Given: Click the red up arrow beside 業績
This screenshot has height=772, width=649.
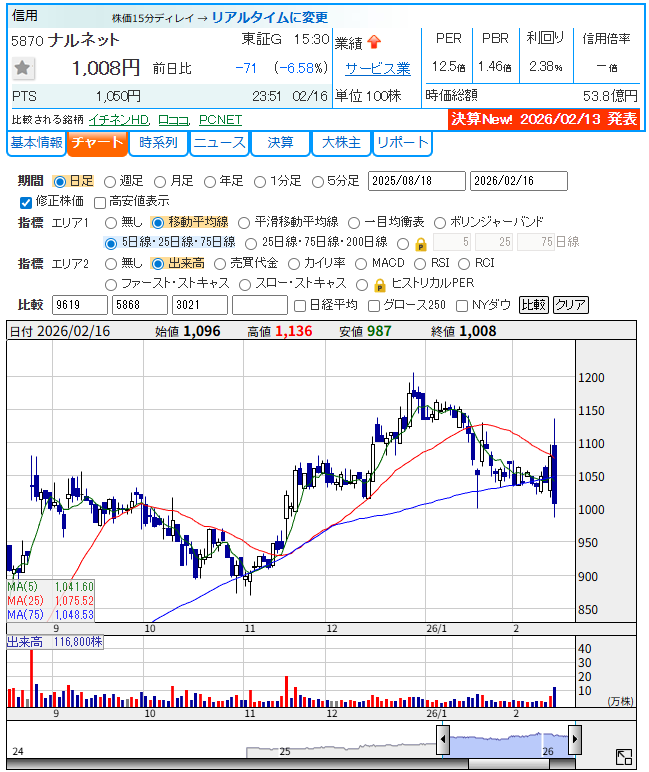Looking at the screenshot, I should tap(374, 42).
